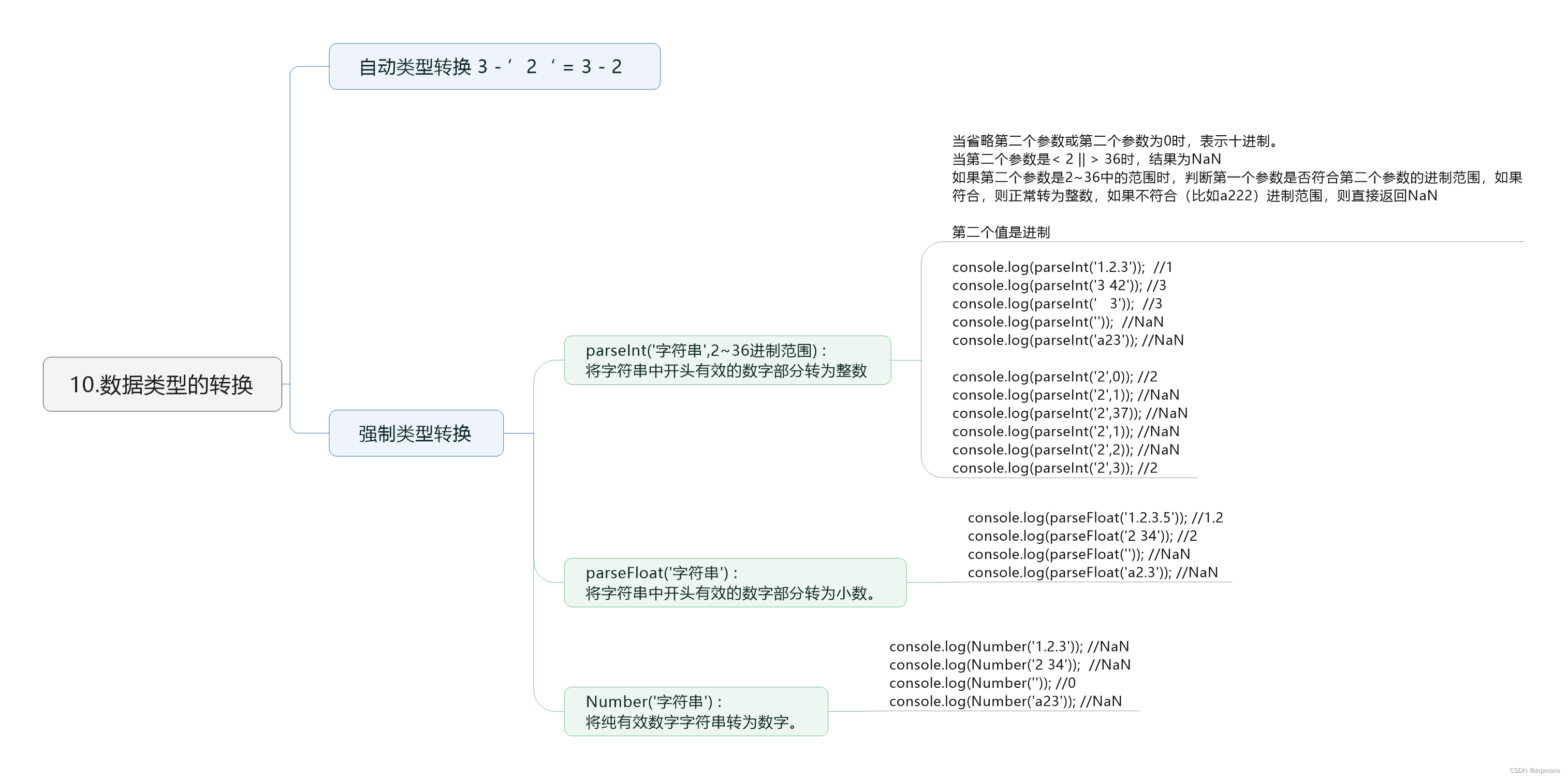Viewport: 1568px width, 779px height.
Task: Select the parseFloat('字符串') node
Action: pyautogui.click(x=735, y=582)
